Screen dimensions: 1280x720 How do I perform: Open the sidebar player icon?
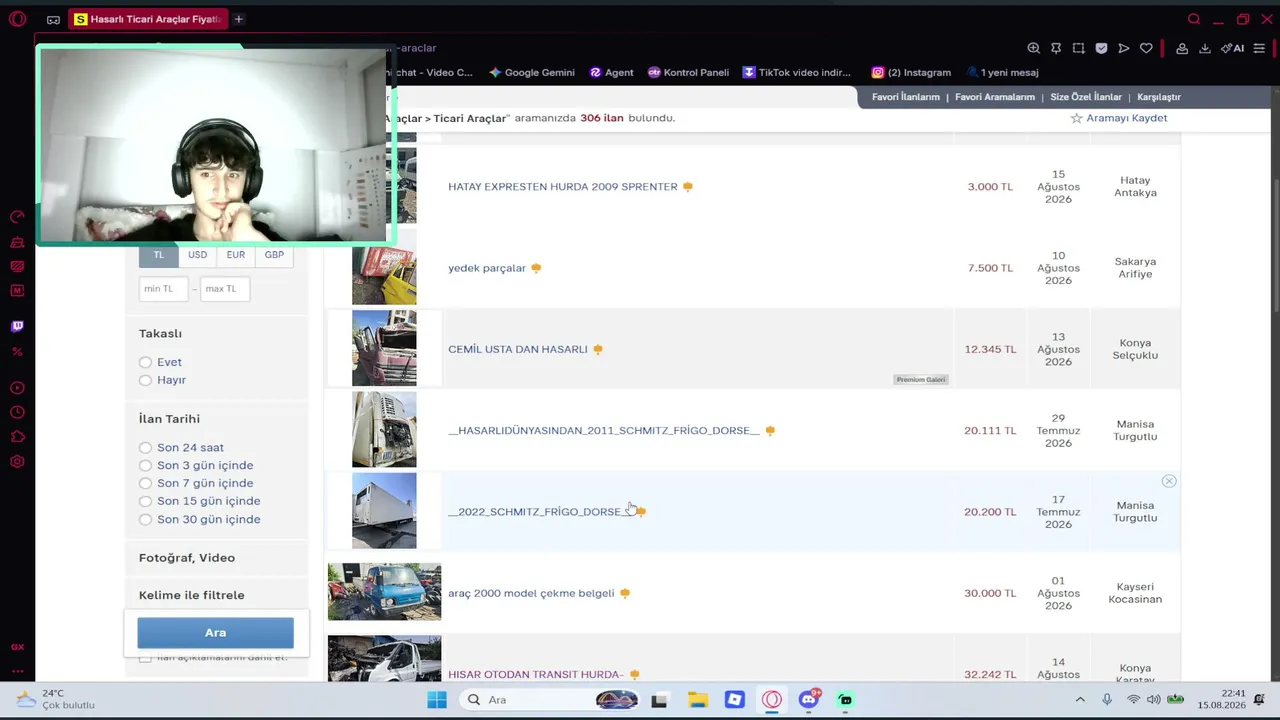click(x=17, y=388)
